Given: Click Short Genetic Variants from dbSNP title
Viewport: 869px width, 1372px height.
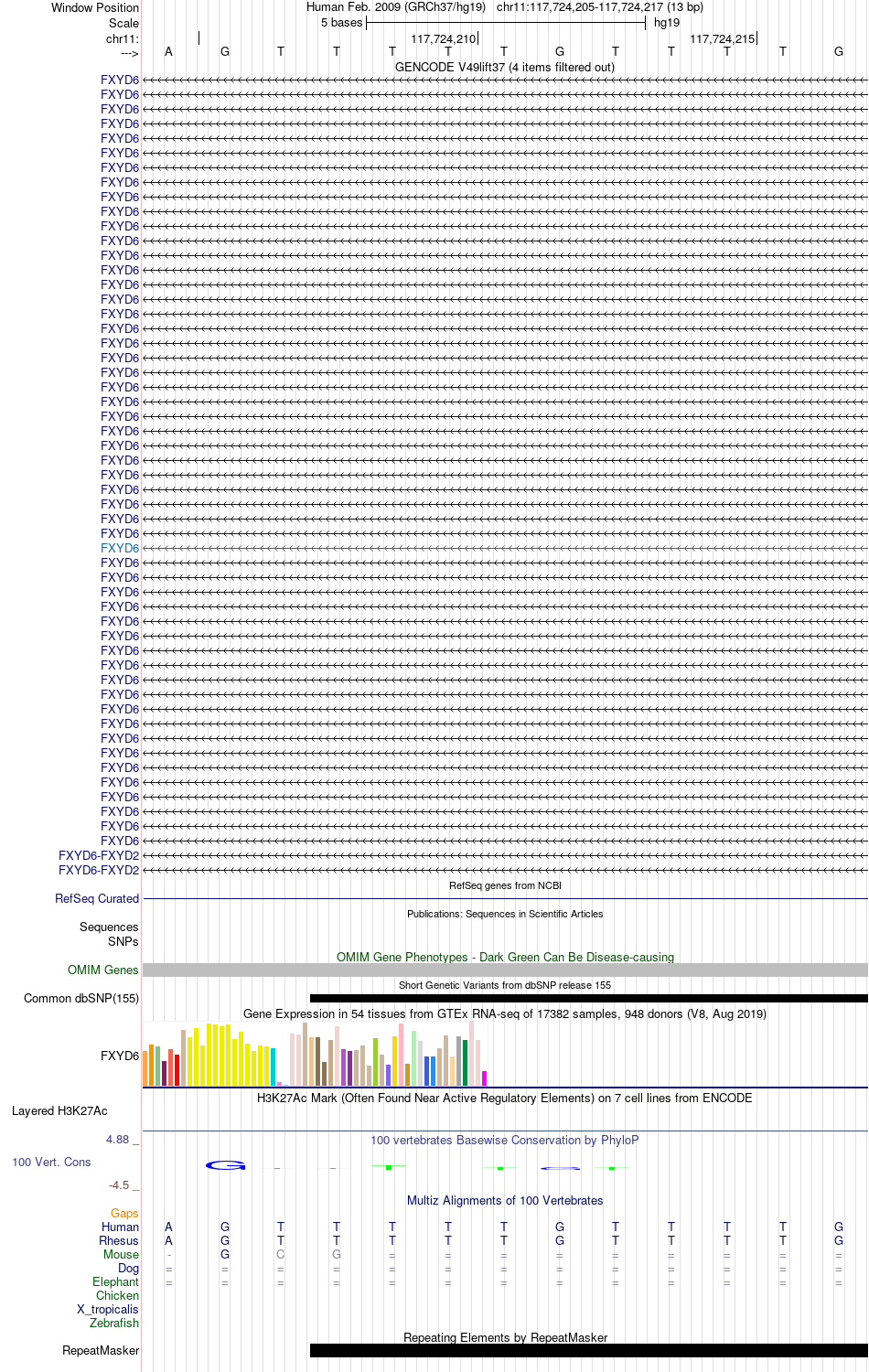Looking at the screenshot, I should coord(505,985).
